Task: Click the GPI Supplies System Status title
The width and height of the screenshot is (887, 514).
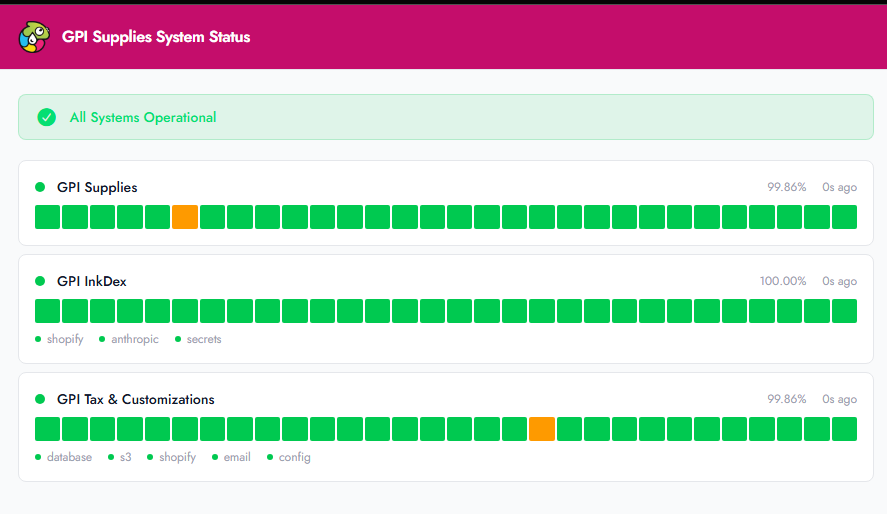Action: 156,37
